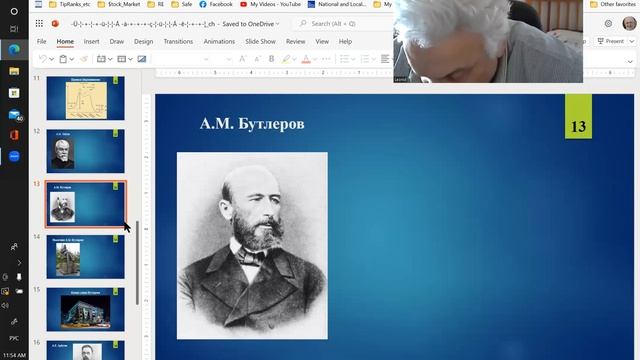640x360 pixels.
Task: Increase font size with larger A
Action: (242, 59)
